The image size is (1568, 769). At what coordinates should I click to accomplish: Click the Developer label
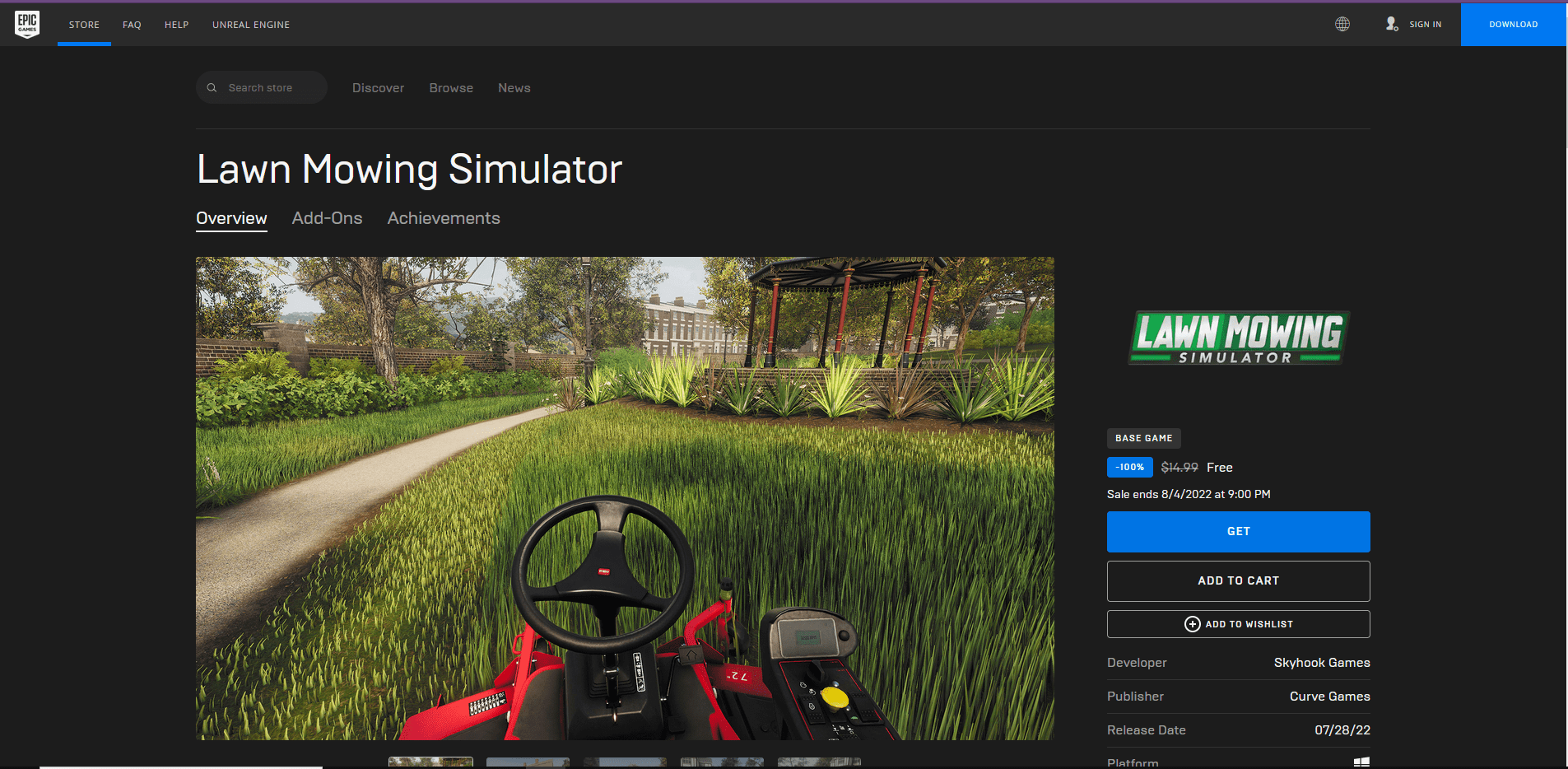1137,663
